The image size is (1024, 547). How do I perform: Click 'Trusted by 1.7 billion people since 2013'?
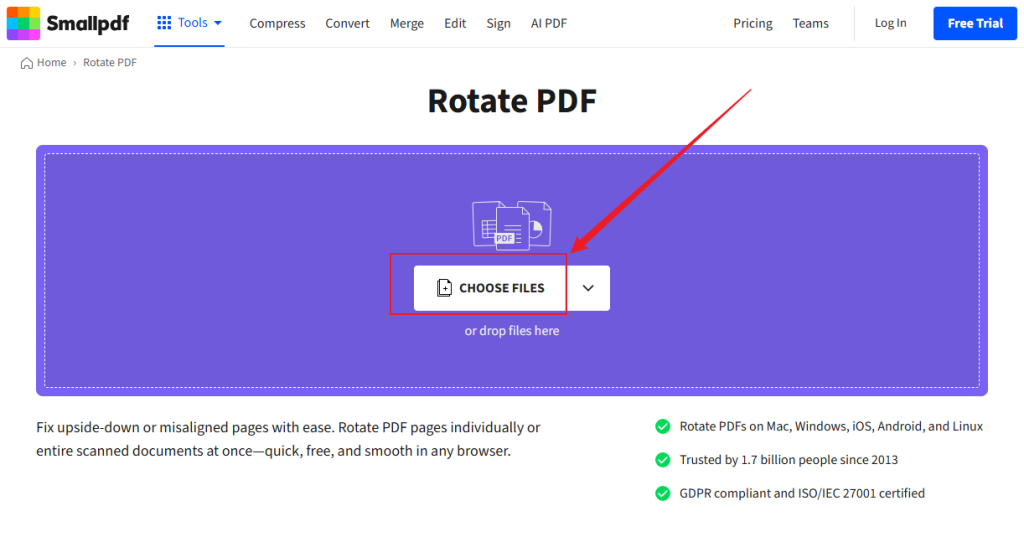[788, 460]
